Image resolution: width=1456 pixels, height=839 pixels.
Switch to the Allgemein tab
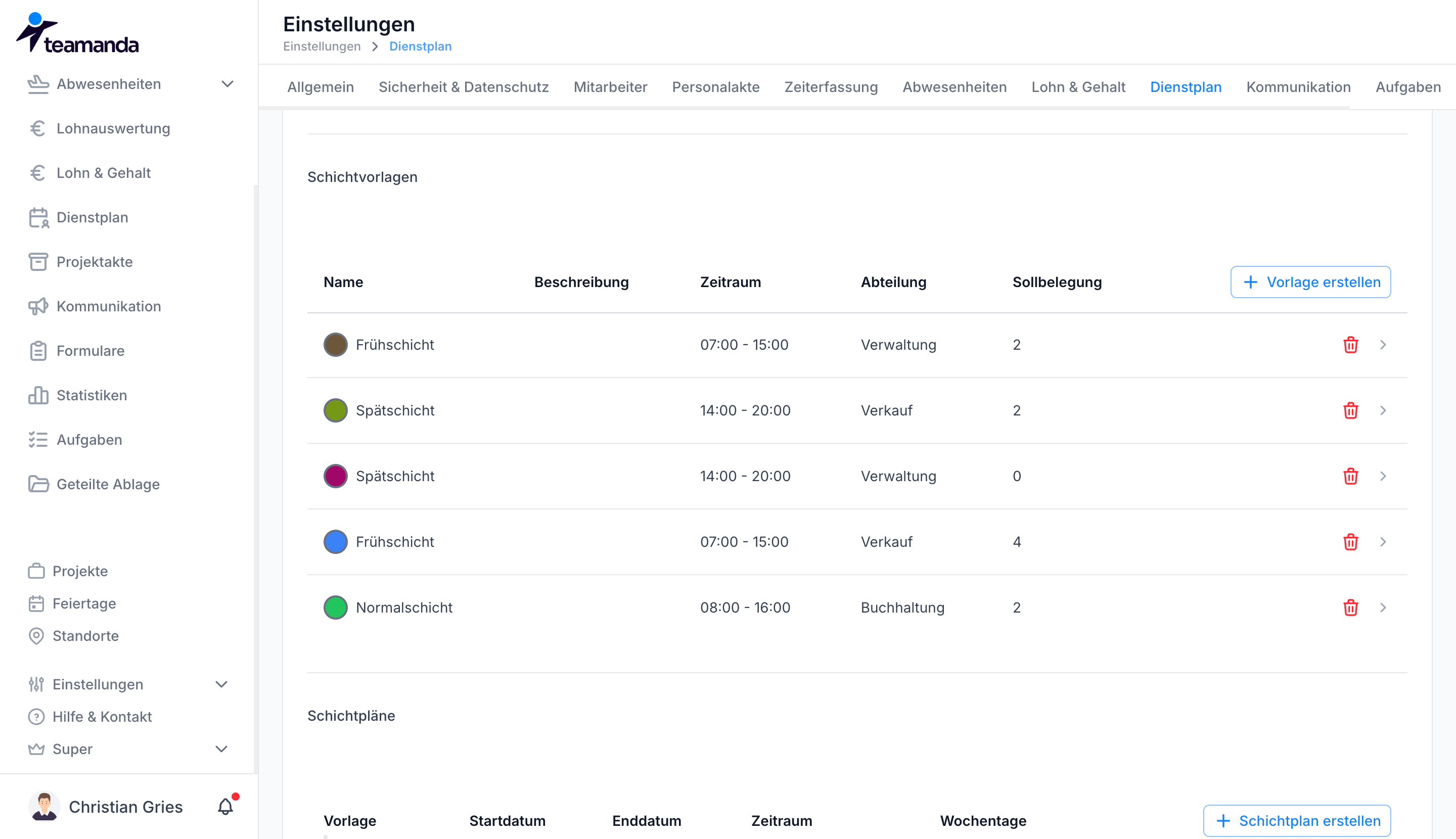pos(321,87)
